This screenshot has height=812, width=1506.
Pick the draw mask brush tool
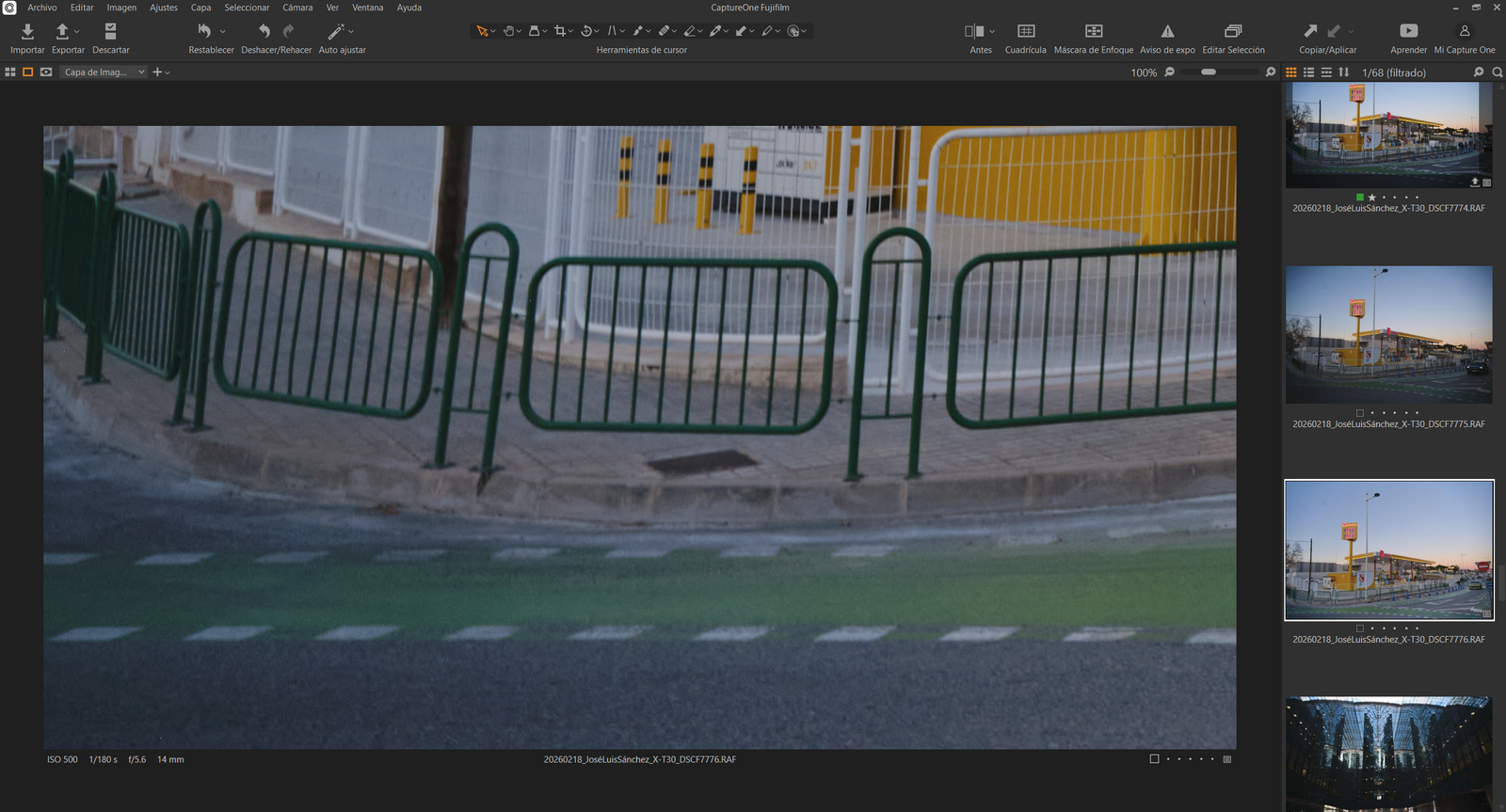pos(637,31)
